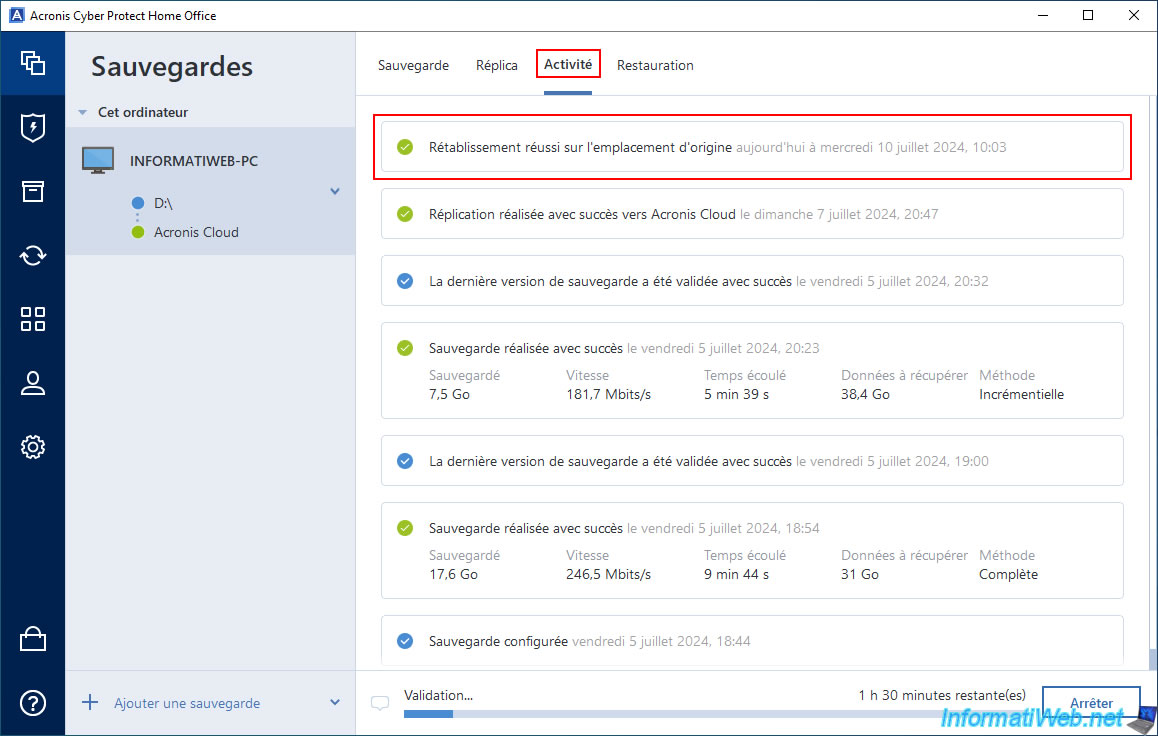Screen dimensions: 1158x736
Task: Click the 9 min 44 s elapsed time
Action: [x=736, y=574]
